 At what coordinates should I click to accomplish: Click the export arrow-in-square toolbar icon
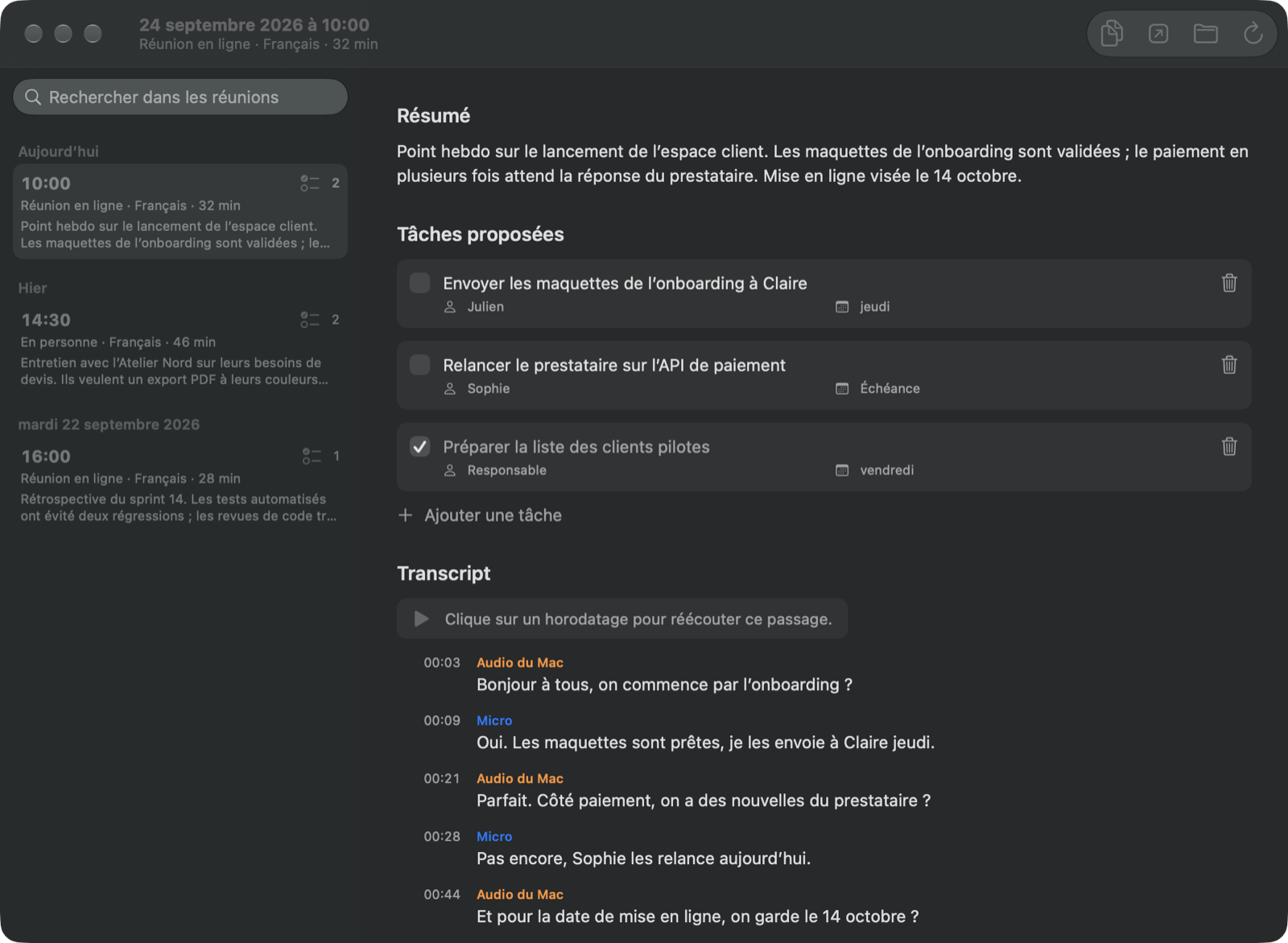[x=1158, y=33]
